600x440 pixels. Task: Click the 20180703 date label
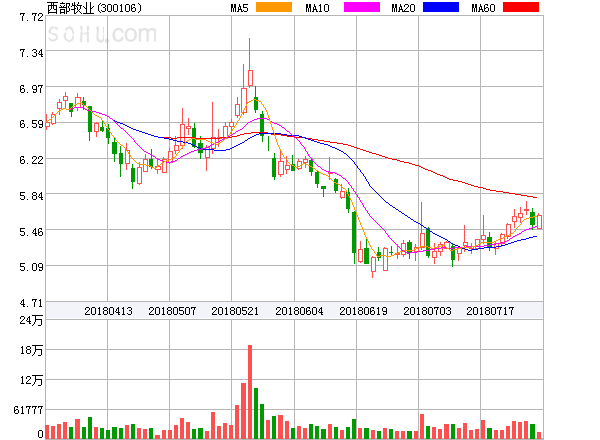427,311
